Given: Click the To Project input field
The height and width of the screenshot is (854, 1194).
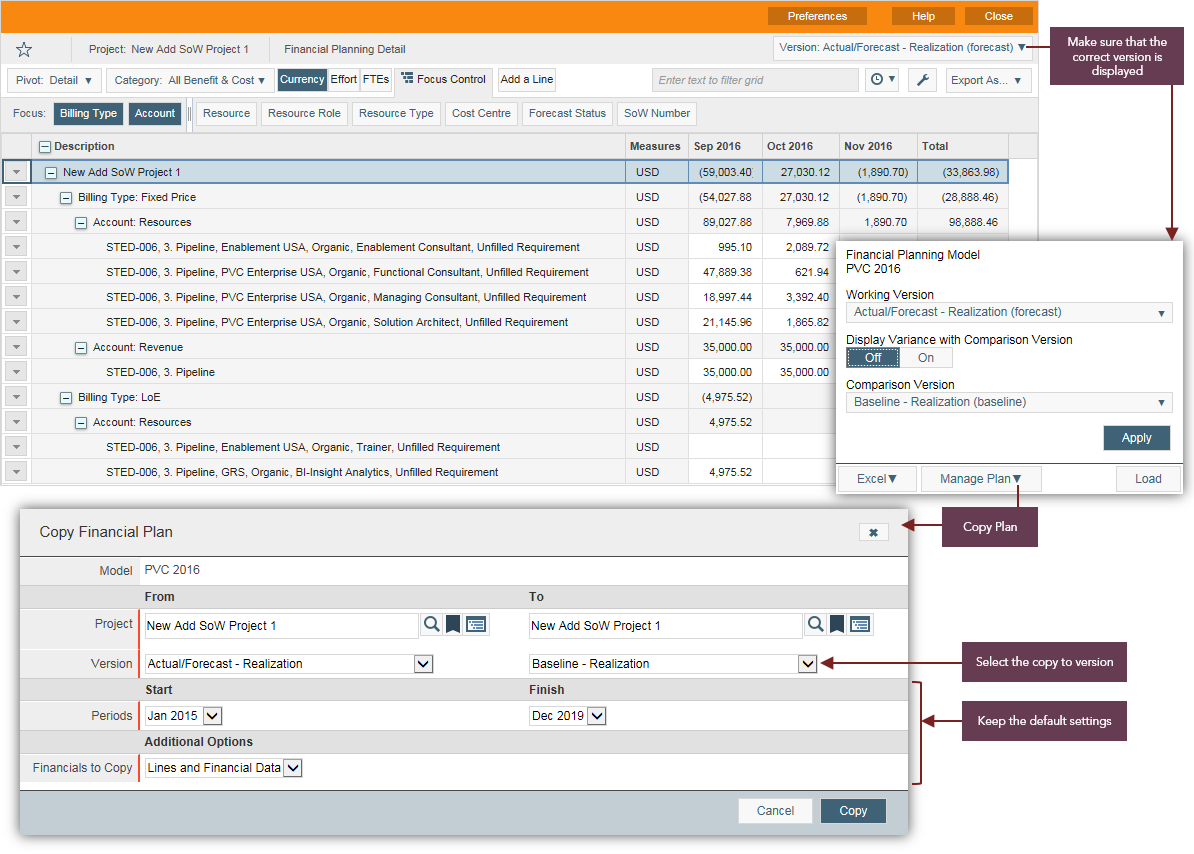Looking at the screenshot, I should point(666,626).
